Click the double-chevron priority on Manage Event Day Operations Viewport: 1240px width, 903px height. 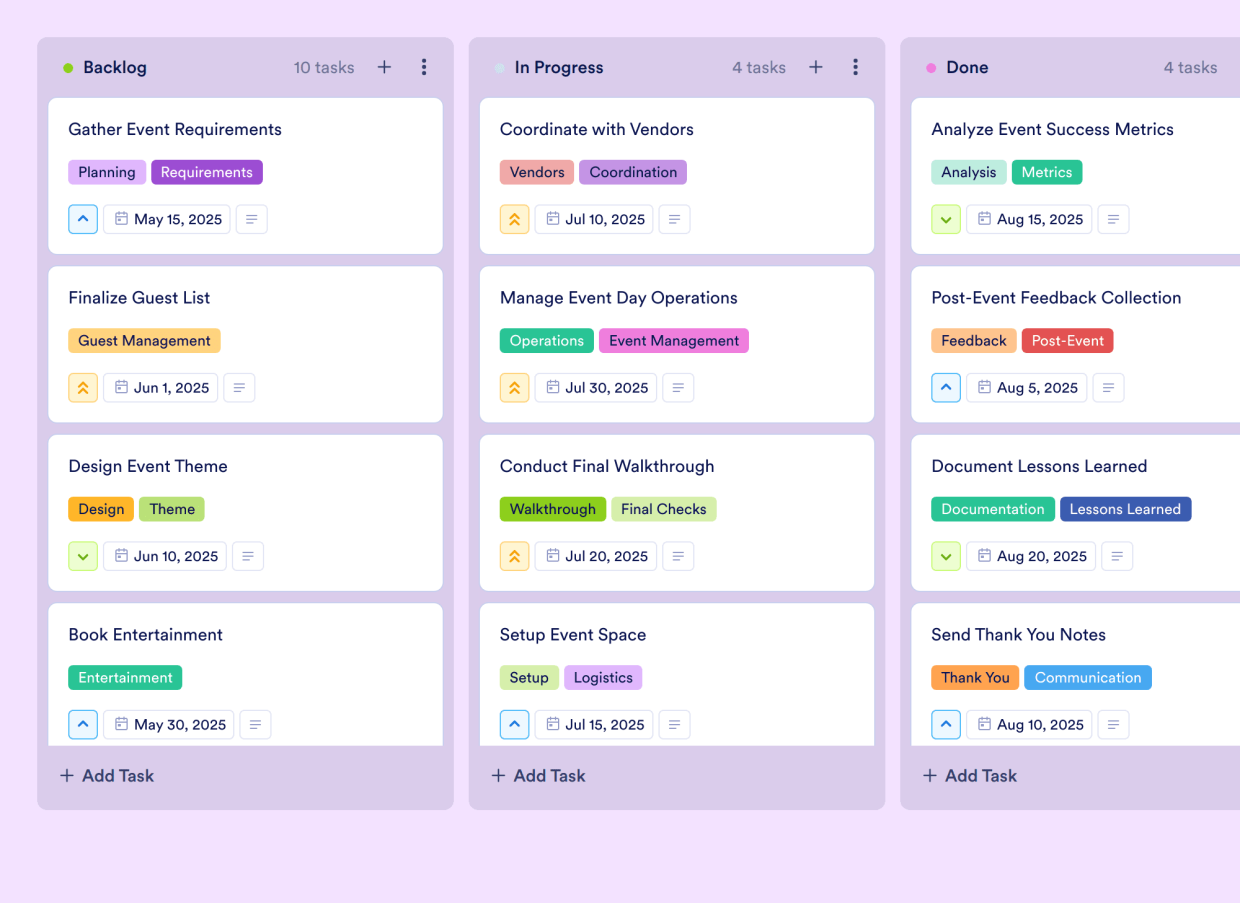pyautogui.click(x=514, y=387)
